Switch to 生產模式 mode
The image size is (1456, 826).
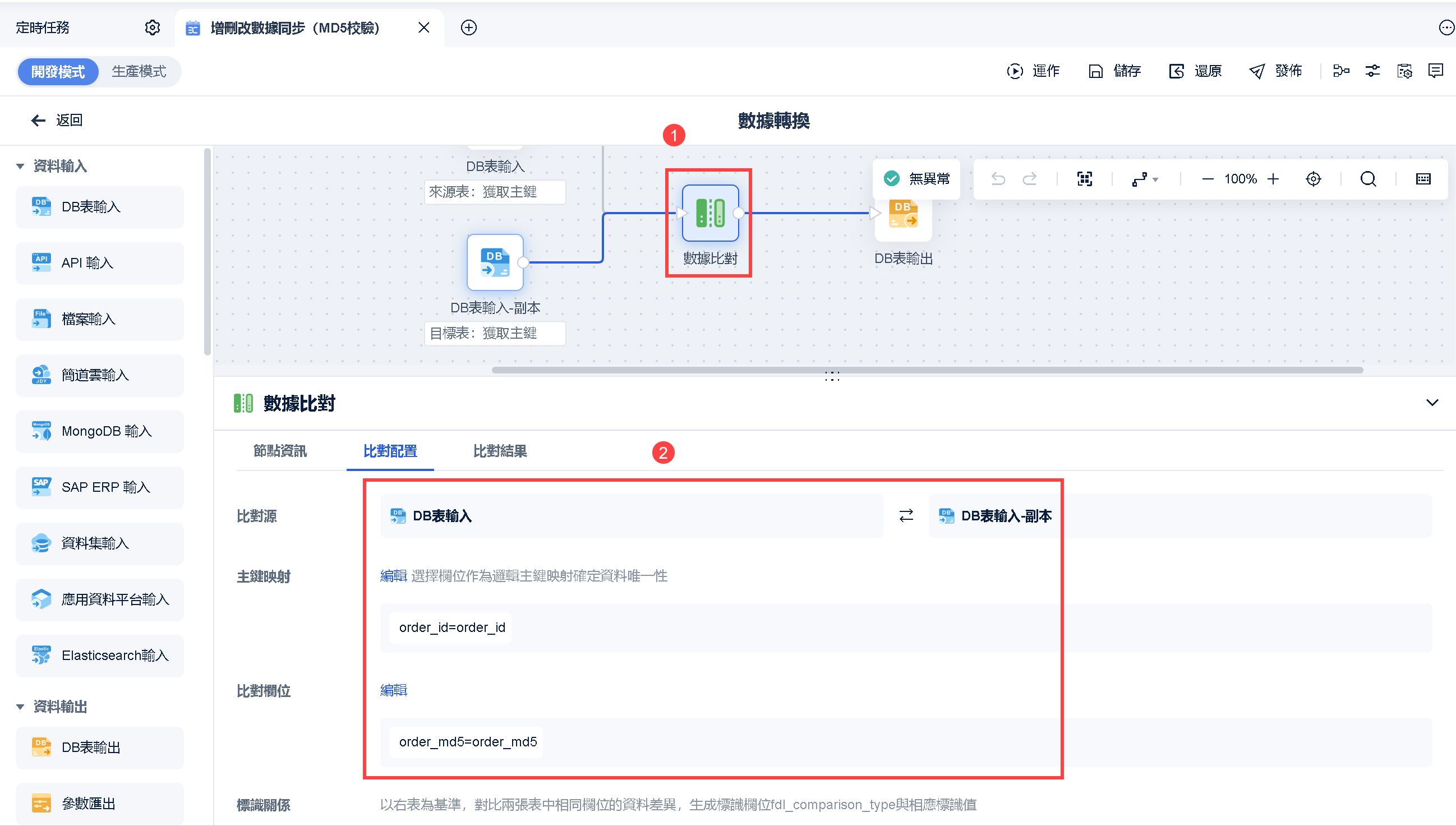point(139,71)
